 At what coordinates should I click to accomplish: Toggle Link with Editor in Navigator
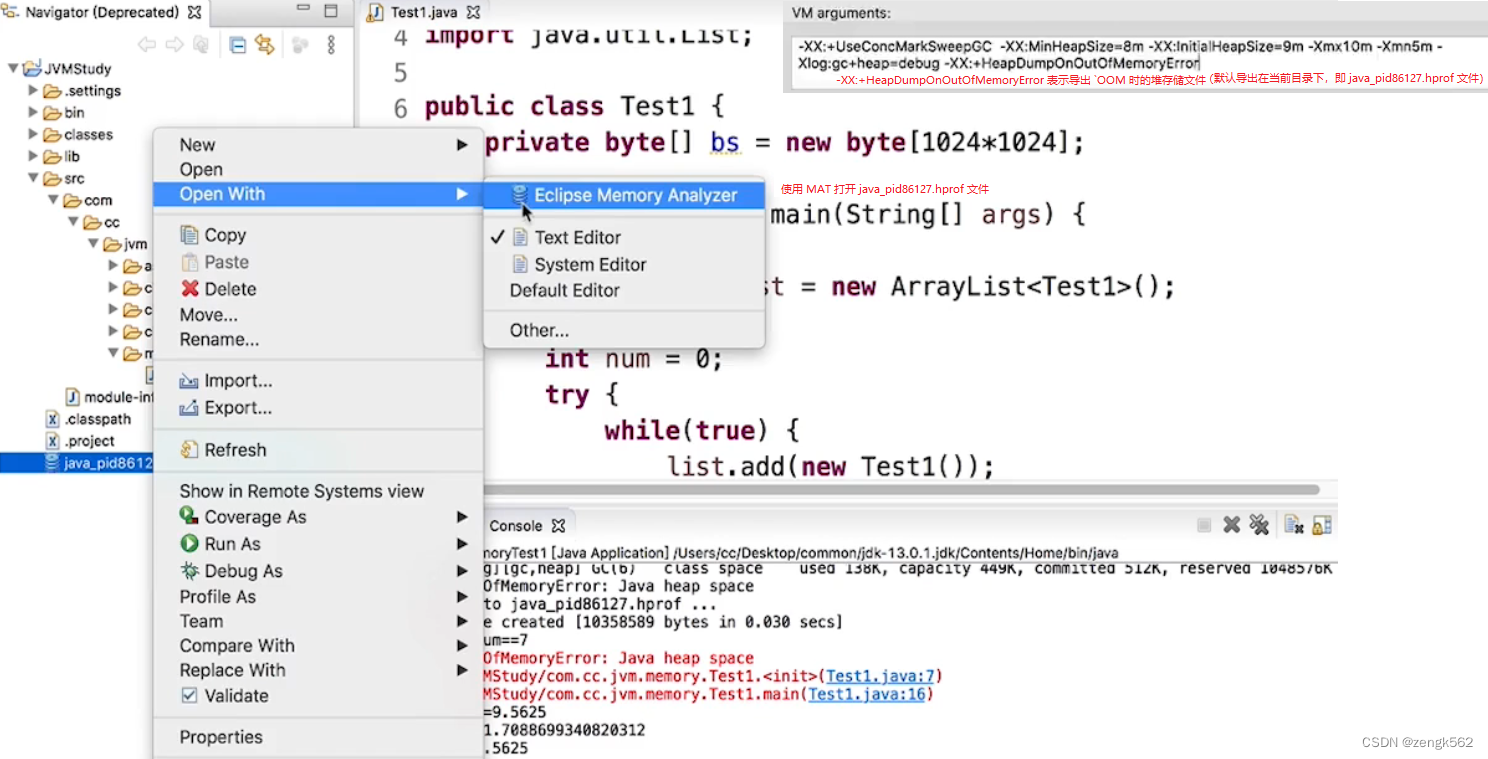point(264,44)
